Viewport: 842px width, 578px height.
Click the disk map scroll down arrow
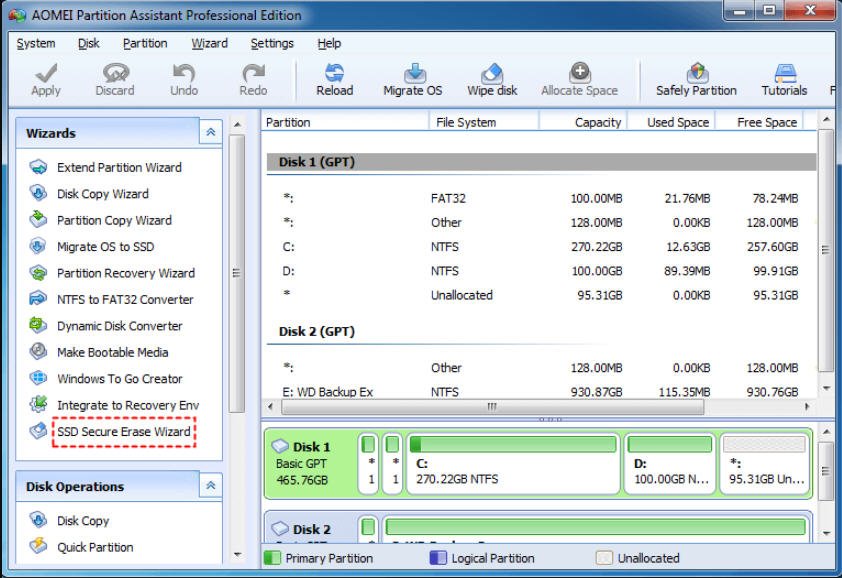(826, 534)
